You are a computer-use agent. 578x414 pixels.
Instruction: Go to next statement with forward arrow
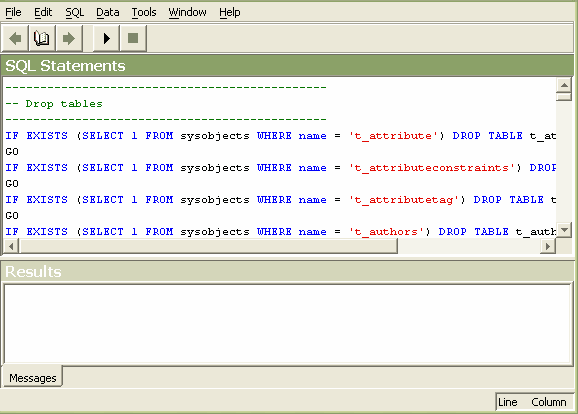click(x=69, y=38)
